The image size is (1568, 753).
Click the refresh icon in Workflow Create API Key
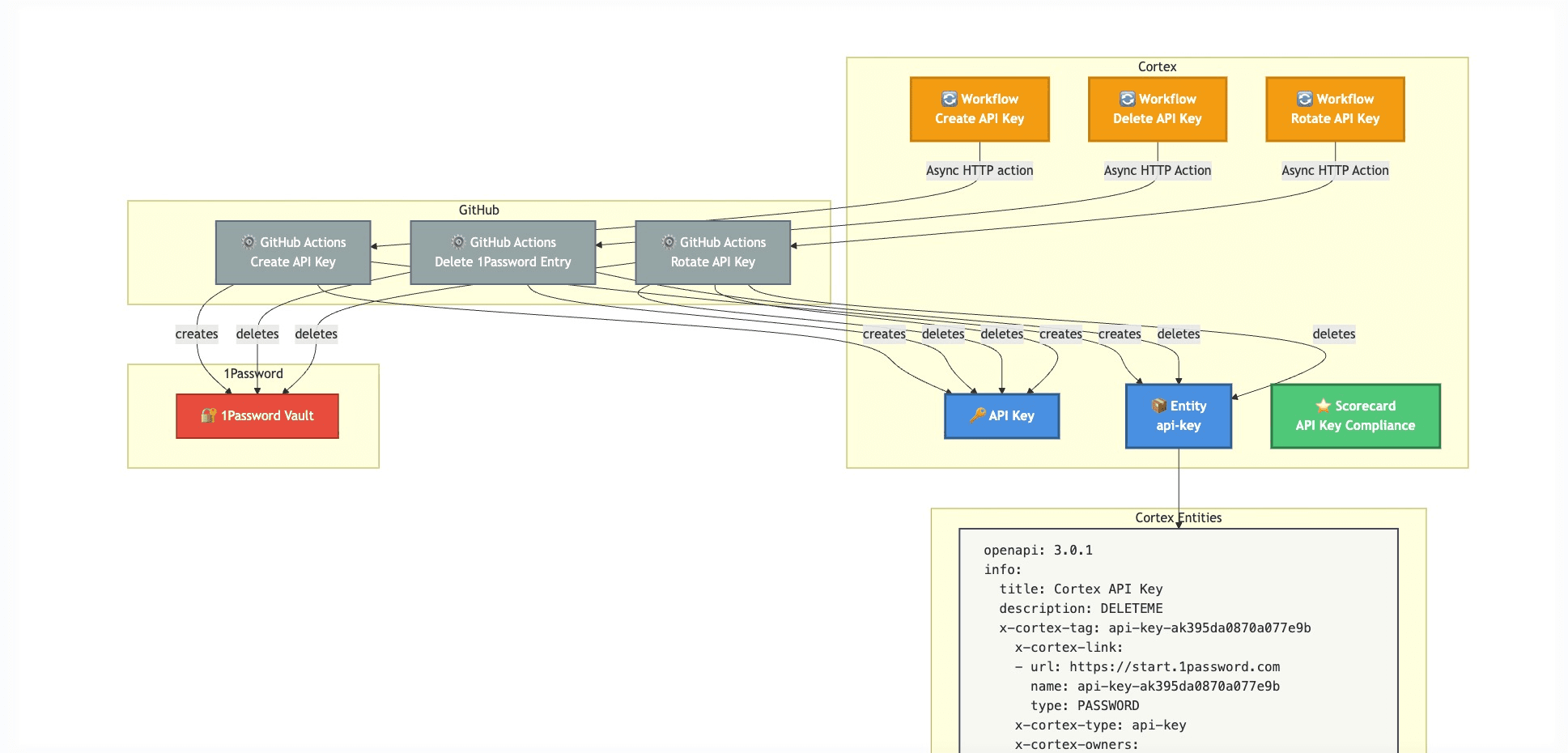coord(950,99)
